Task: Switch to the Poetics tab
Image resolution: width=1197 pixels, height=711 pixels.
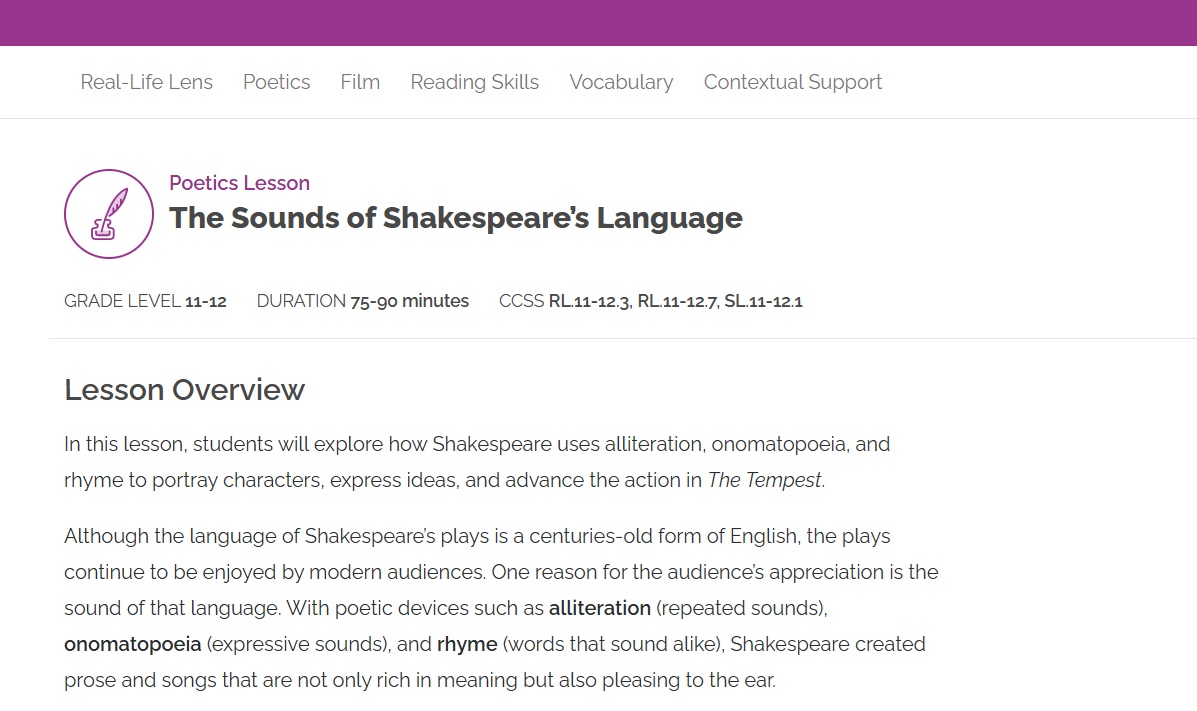Action: click(276, 82)
